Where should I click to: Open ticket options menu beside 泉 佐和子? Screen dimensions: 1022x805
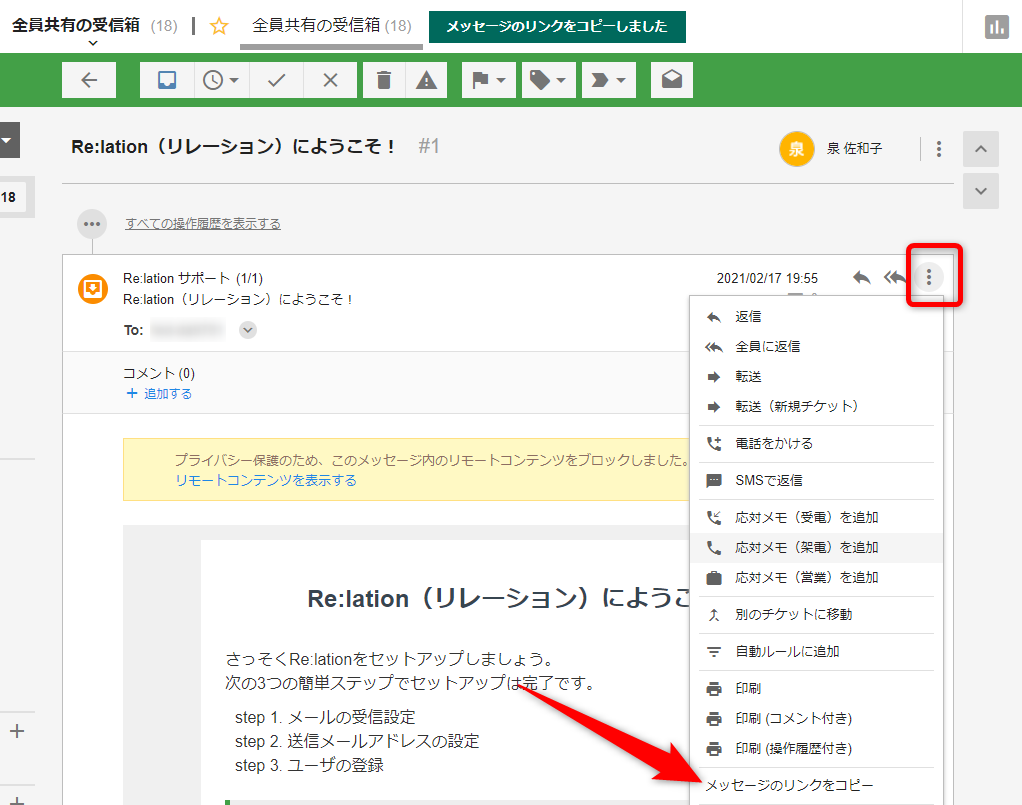pos(939,149)
